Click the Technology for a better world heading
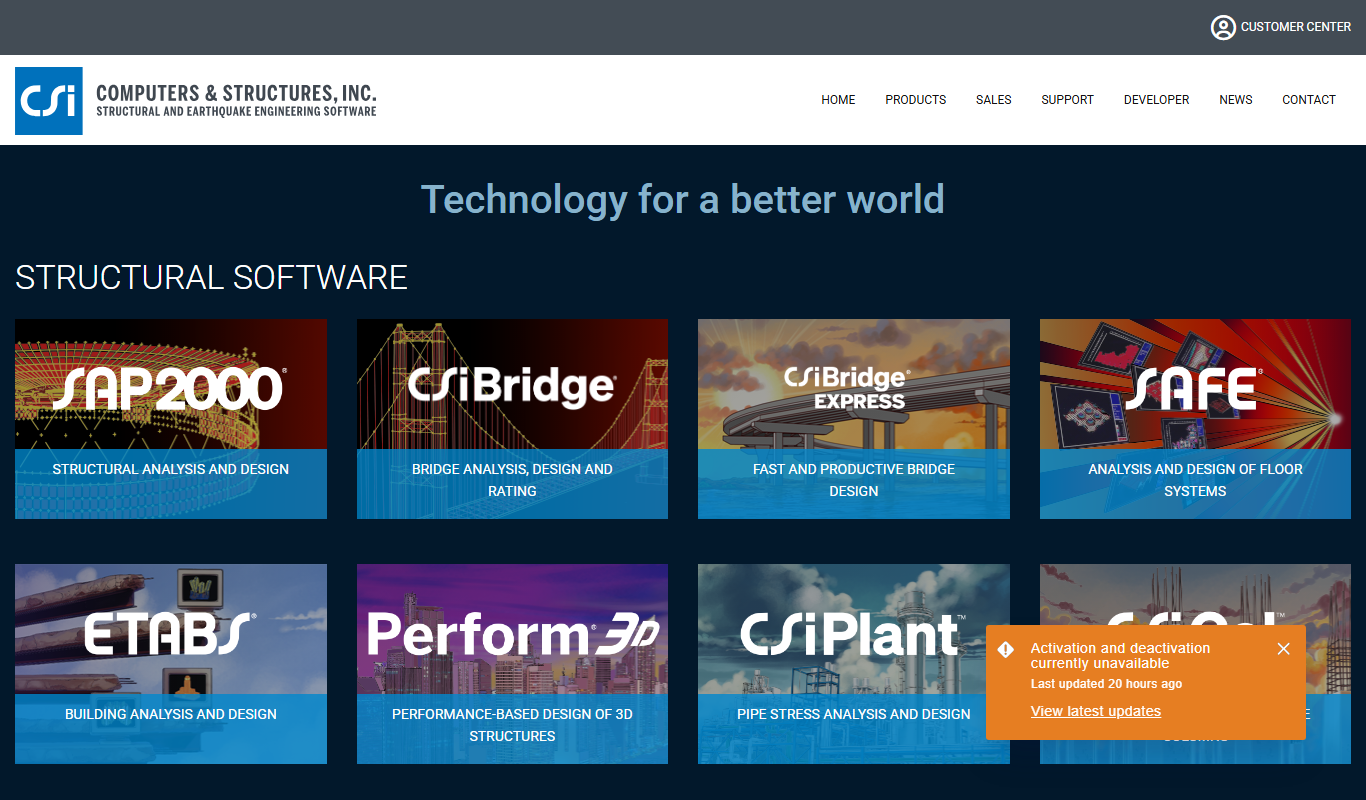This screenshot has width=1366, height=800. coord(683,199)
